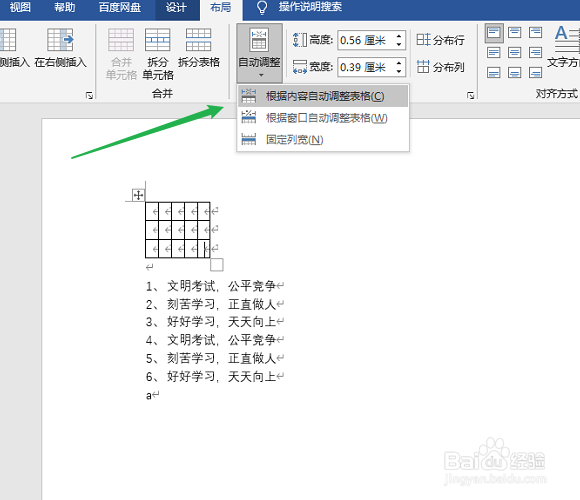Increase the row height with the up stepper
This screenshot has height=500, width=580.
point(399,36)
